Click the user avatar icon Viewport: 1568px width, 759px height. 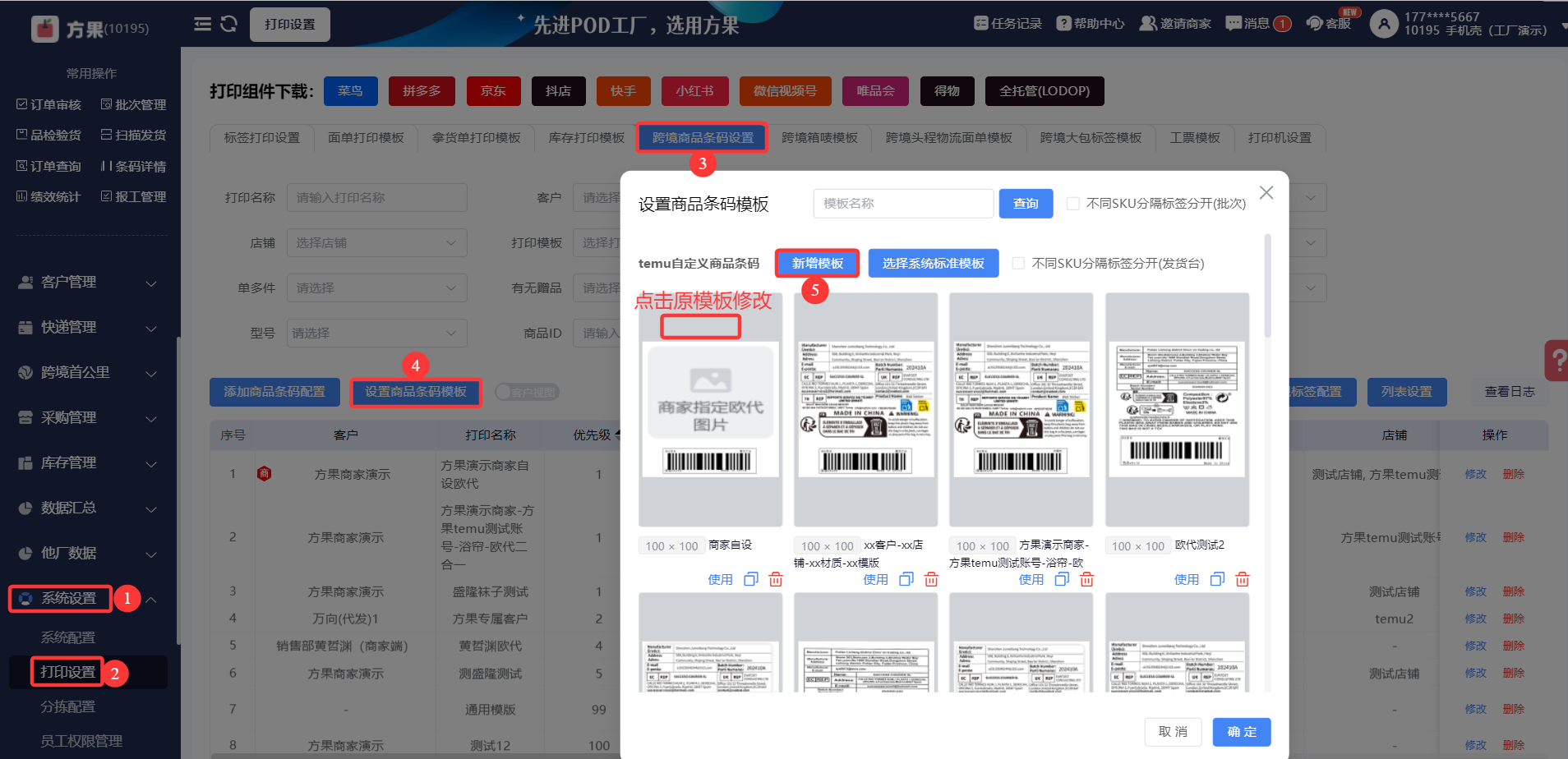point(1384,25)
